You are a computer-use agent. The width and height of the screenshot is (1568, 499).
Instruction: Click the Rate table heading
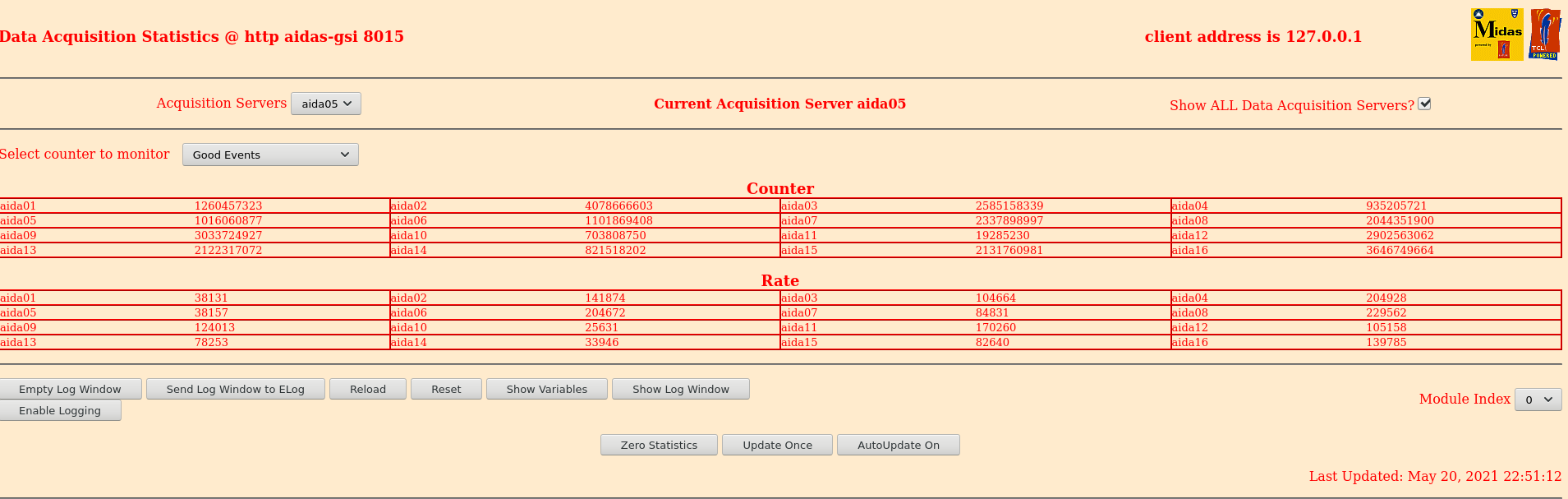[780, 280]
